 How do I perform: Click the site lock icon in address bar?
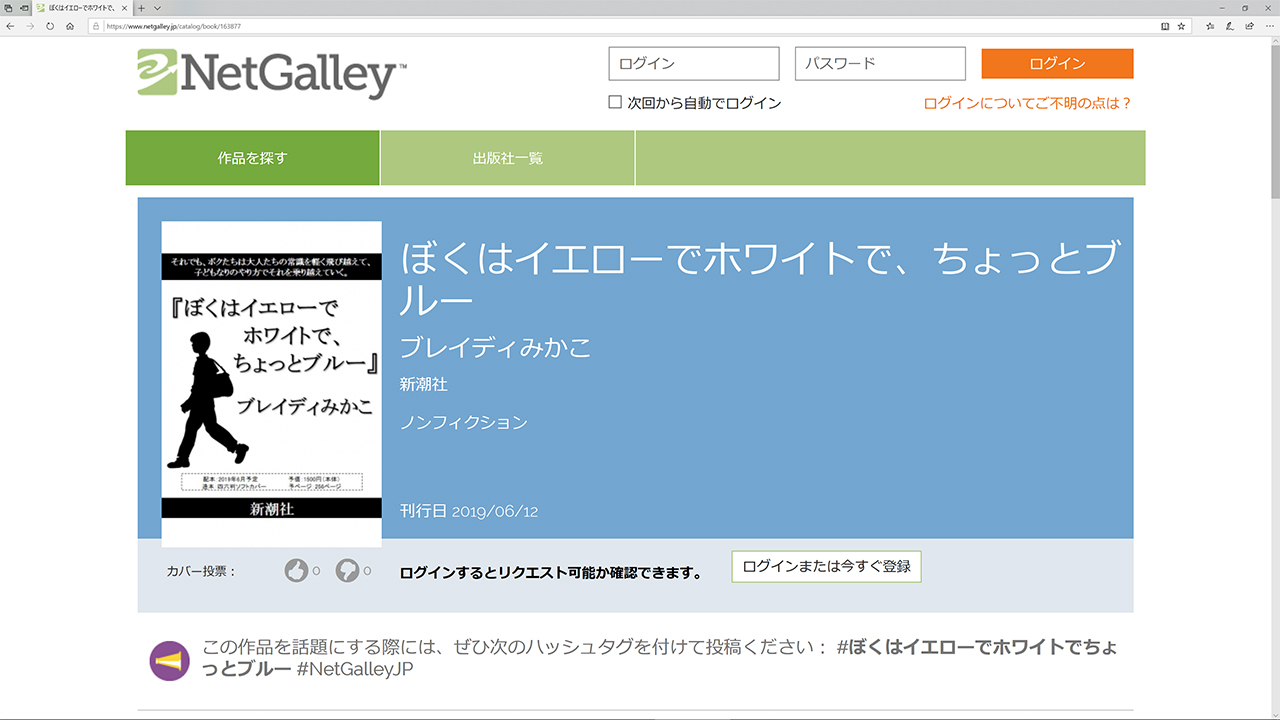(x=96, y=26)
